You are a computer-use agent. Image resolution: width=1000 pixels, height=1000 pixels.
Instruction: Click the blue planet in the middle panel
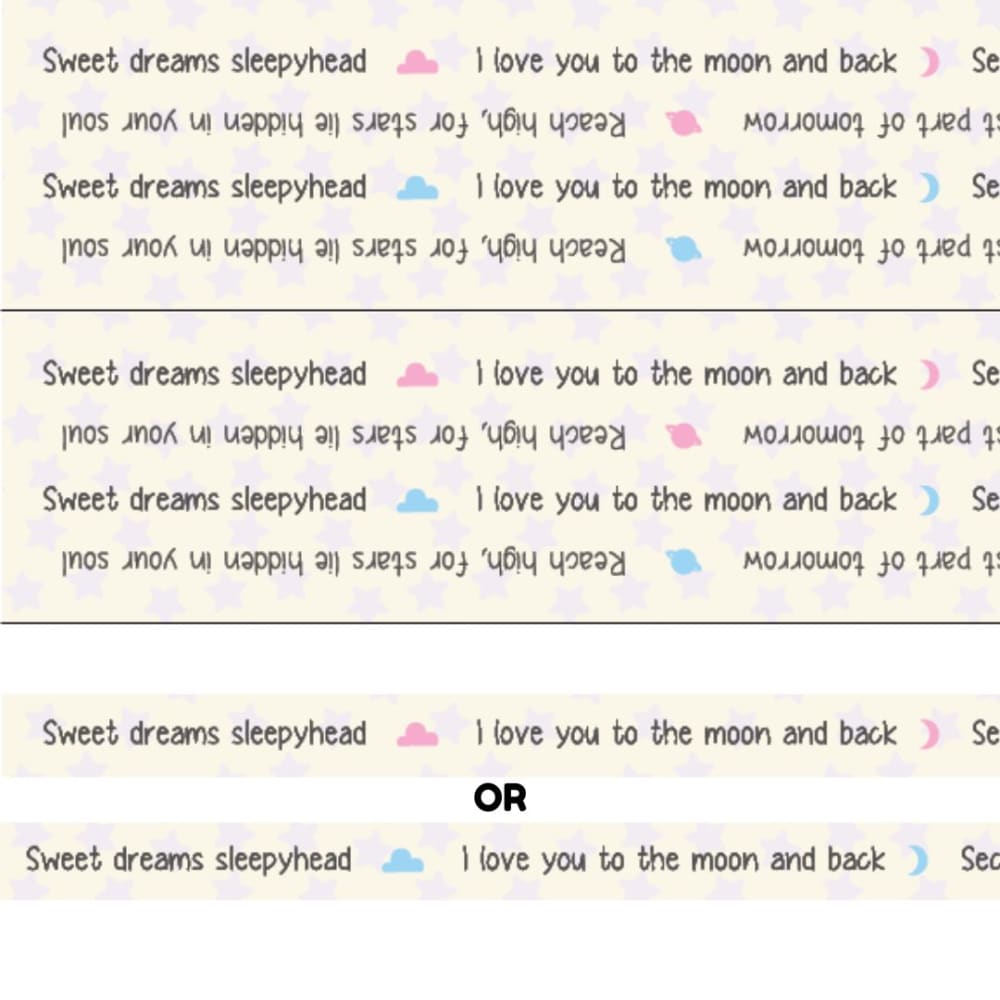point(686,561)
